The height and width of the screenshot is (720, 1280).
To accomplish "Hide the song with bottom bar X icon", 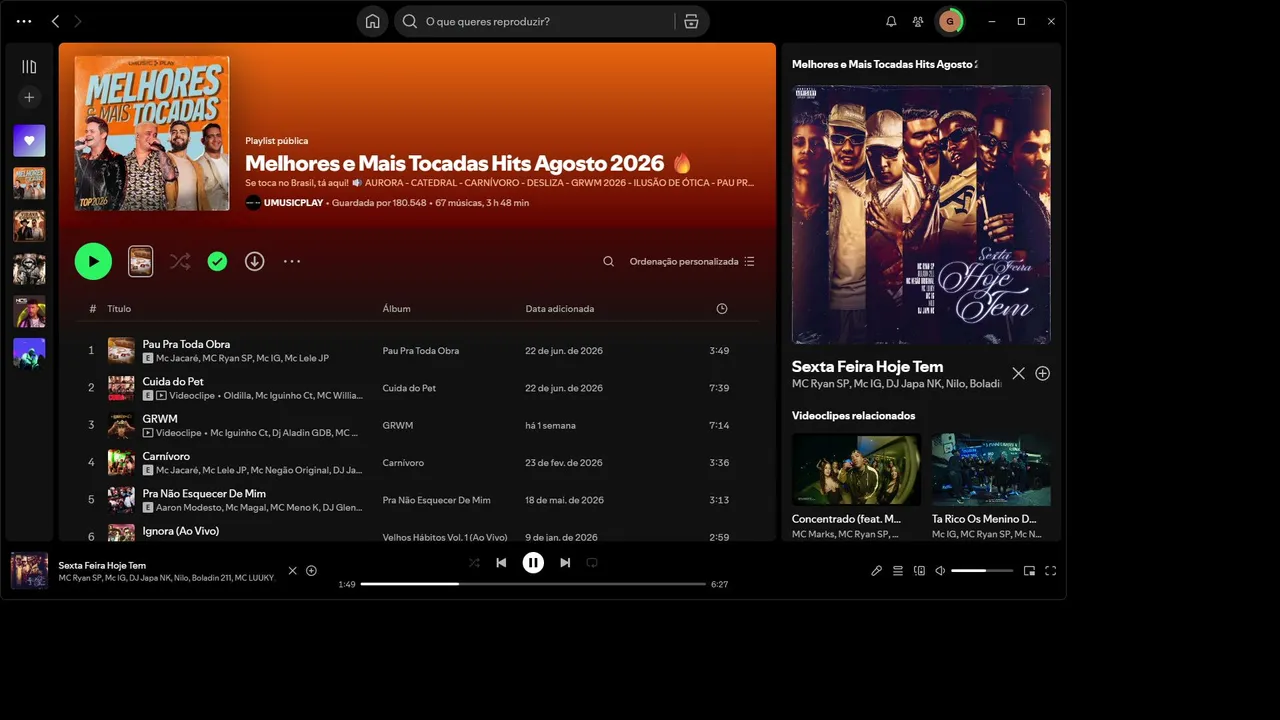I will (292, 571).
